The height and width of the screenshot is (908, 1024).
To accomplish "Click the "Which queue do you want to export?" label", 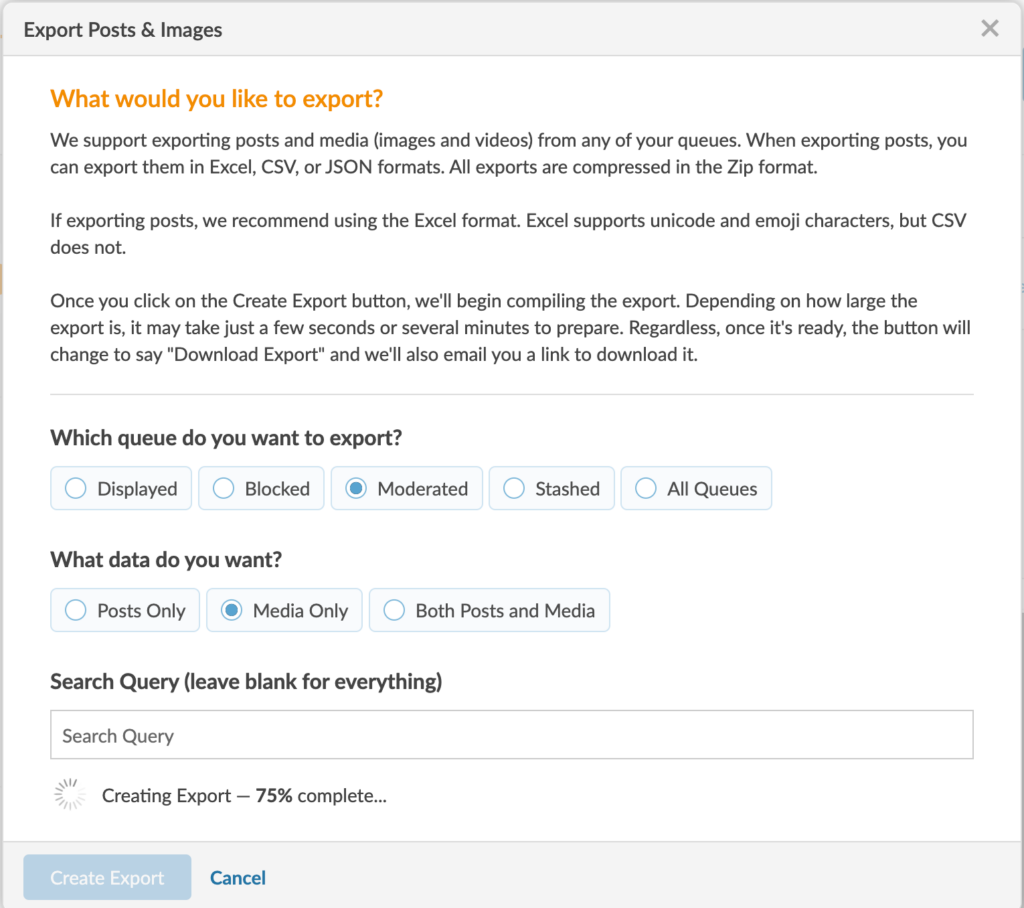I will click(226, 437).
